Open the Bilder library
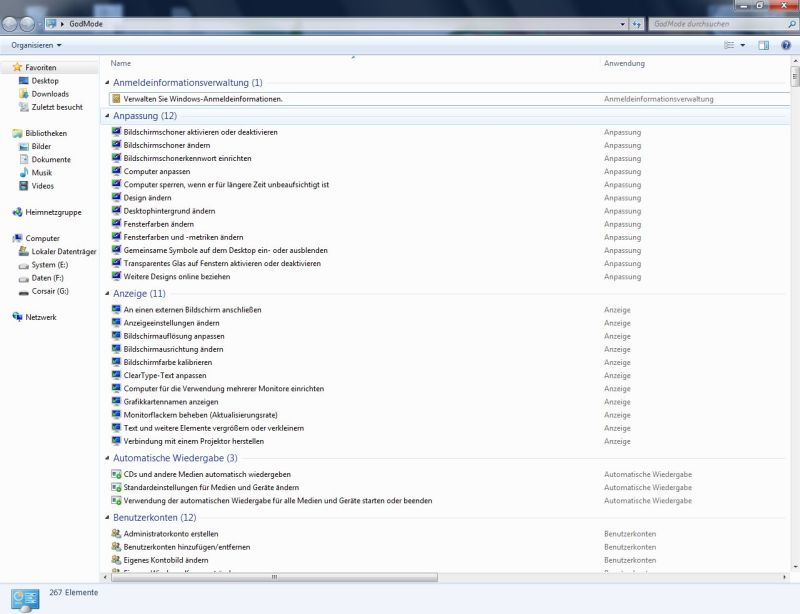Image resolution: width=800 pixels, height=614 pixels. (41, 146)
